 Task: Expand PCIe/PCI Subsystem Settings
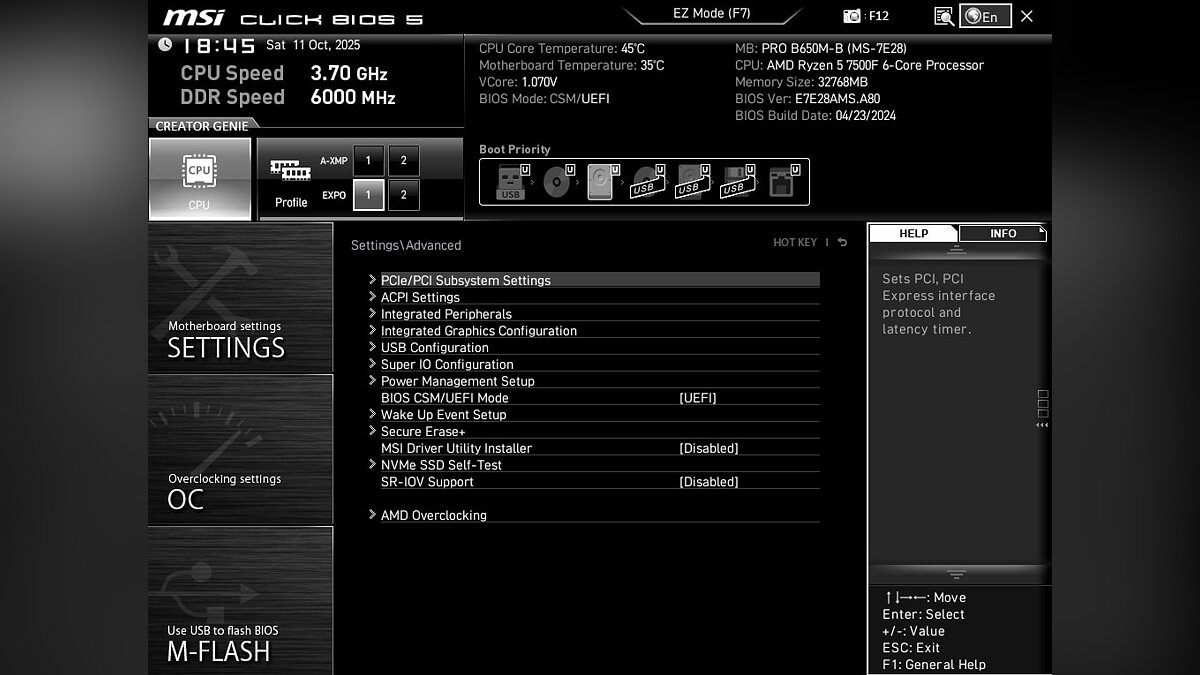click(x=465, y=281)
